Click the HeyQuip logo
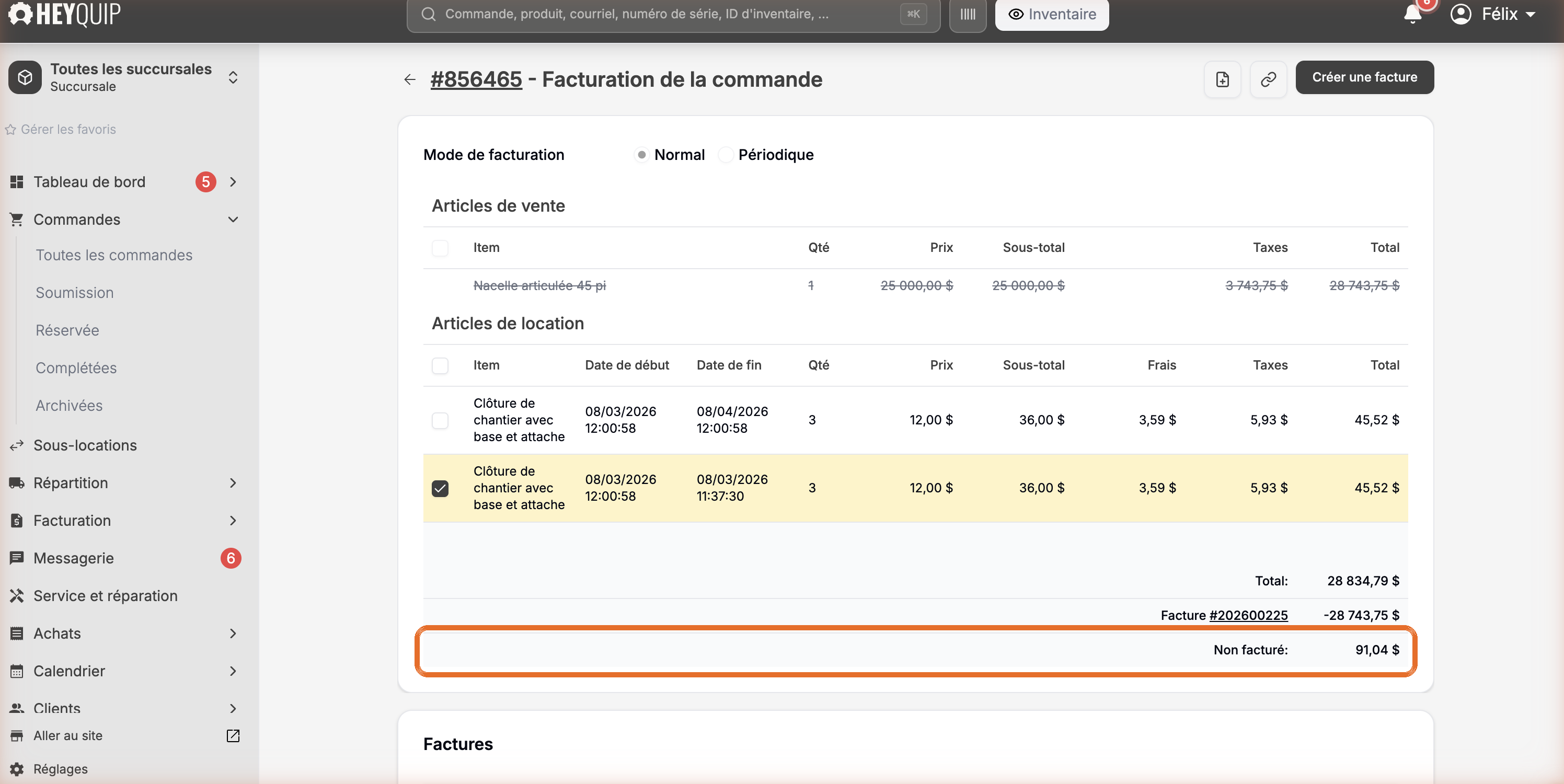 pyautogui.click(x=64, y=14)
